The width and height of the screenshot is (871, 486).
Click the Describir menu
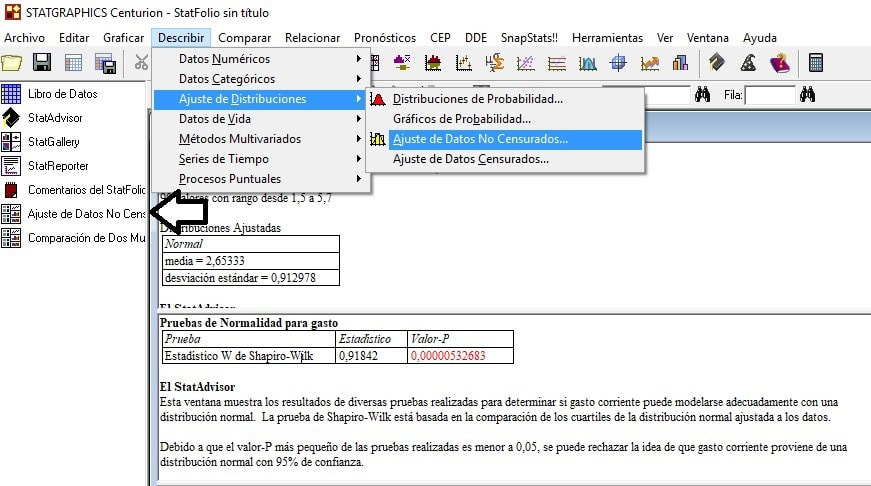tap(181, 38)
